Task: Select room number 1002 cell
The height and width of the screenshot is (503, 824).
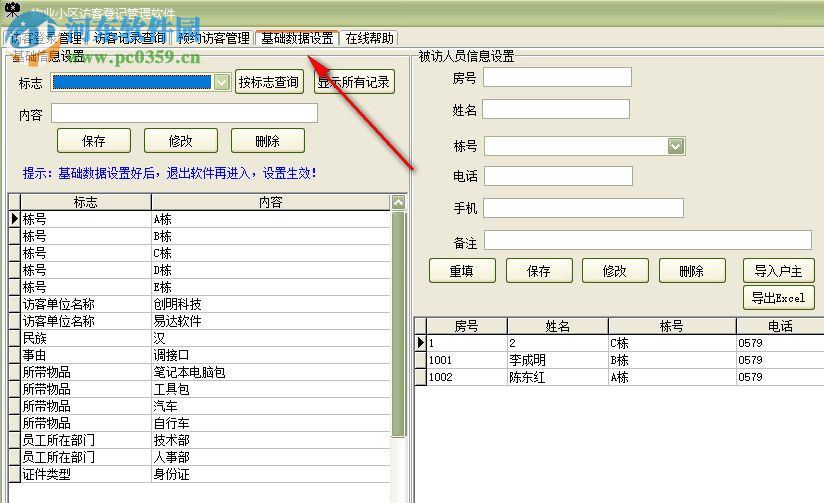Action: (467, 377)
